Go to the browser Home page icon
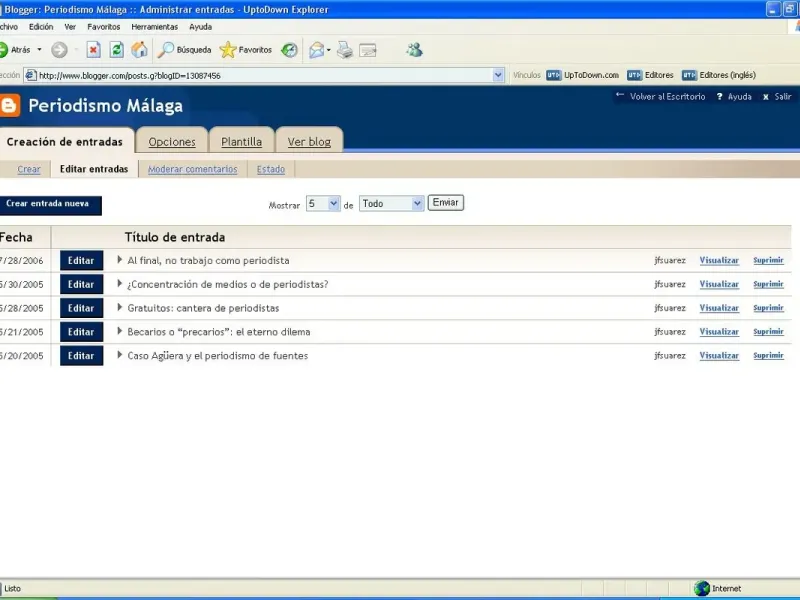The height and width of the screenshot is (600, 800). [139, 50]
